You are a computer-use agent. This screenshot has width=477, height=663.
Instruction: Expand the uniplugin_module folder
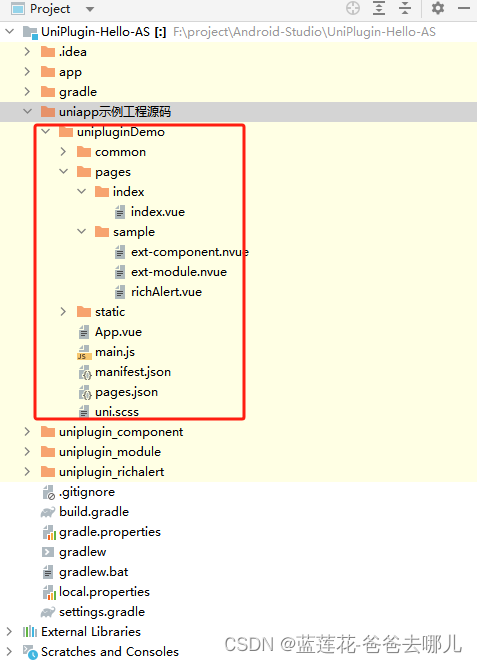pyautogui.click(x=27, y=452)
